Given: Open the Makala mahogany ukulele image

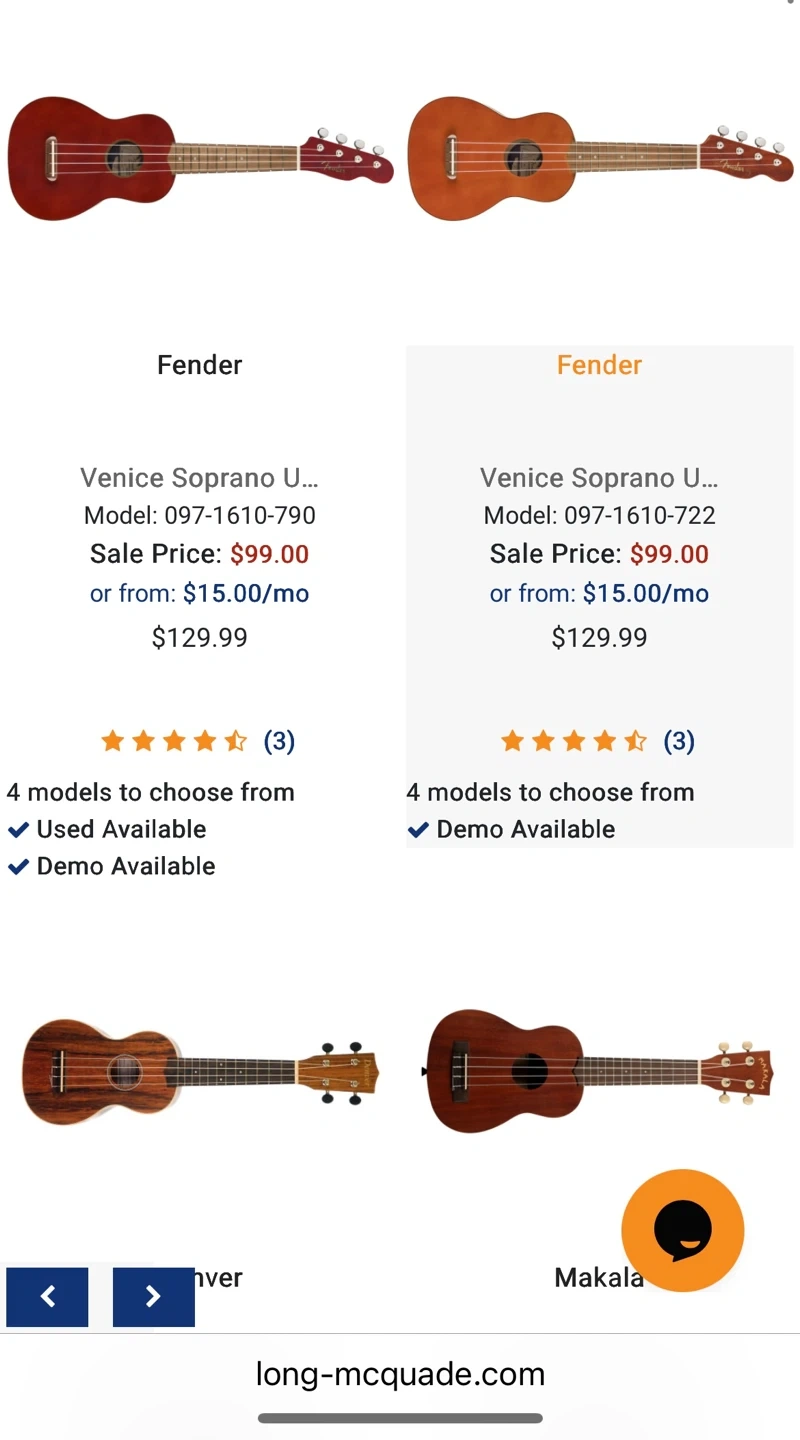Looking at the screenshot, I should pos(600,1071).
